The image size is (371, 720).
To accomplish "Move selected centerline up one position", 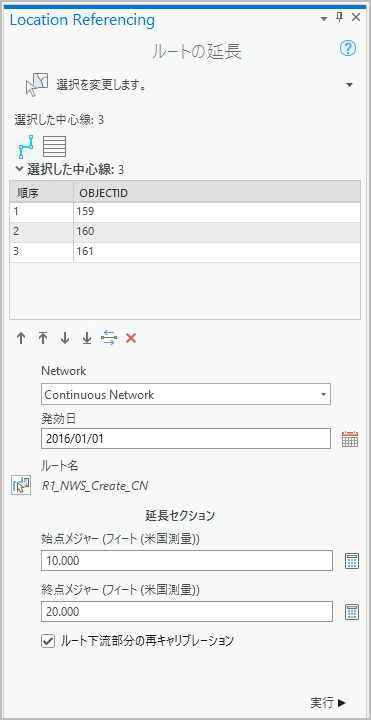I will click(21, 338).
